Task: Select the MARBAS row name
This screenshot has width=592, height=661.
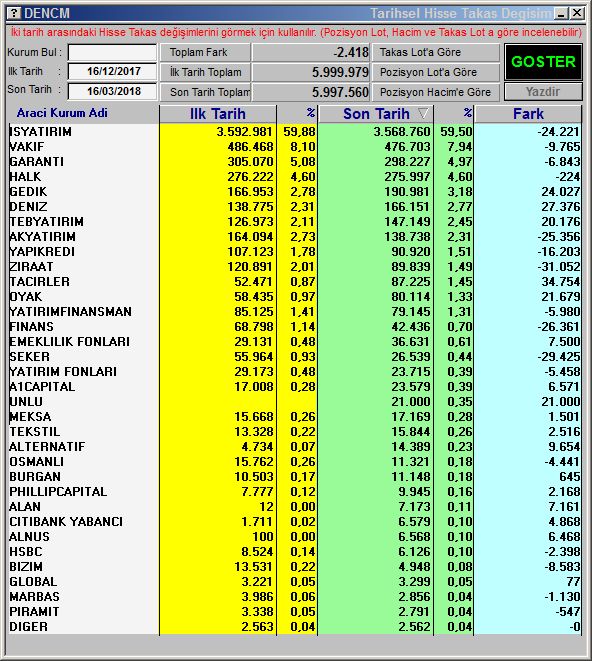Action: click(x=35, y=597)
